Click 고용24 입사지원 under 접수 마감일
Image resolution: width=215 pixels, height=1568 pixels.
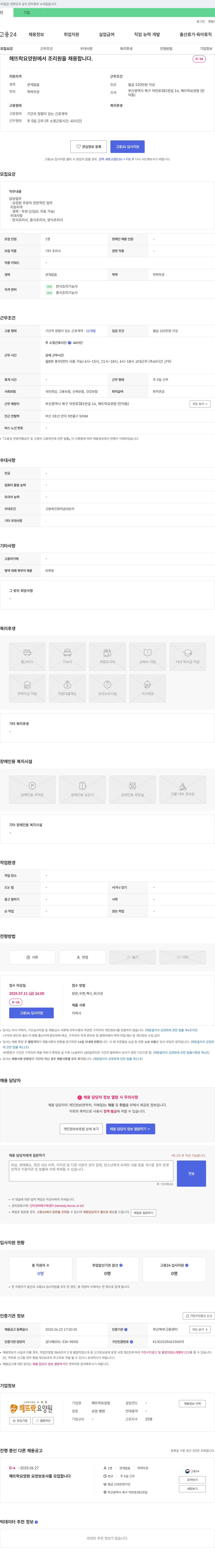click(x=31, y=1013)
